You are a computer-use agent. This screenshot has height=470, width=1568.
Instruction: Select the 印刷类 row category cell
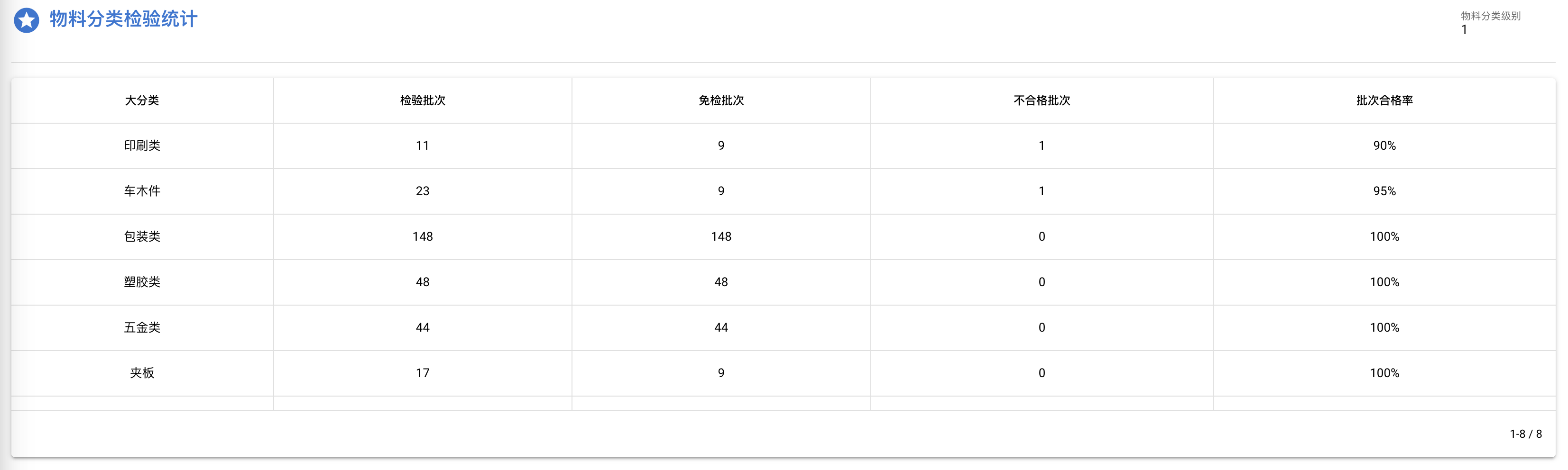142,146
